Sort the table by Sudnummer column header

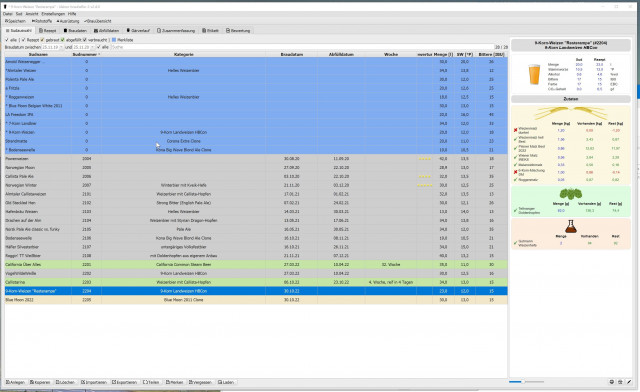click(x=86, y=54)
